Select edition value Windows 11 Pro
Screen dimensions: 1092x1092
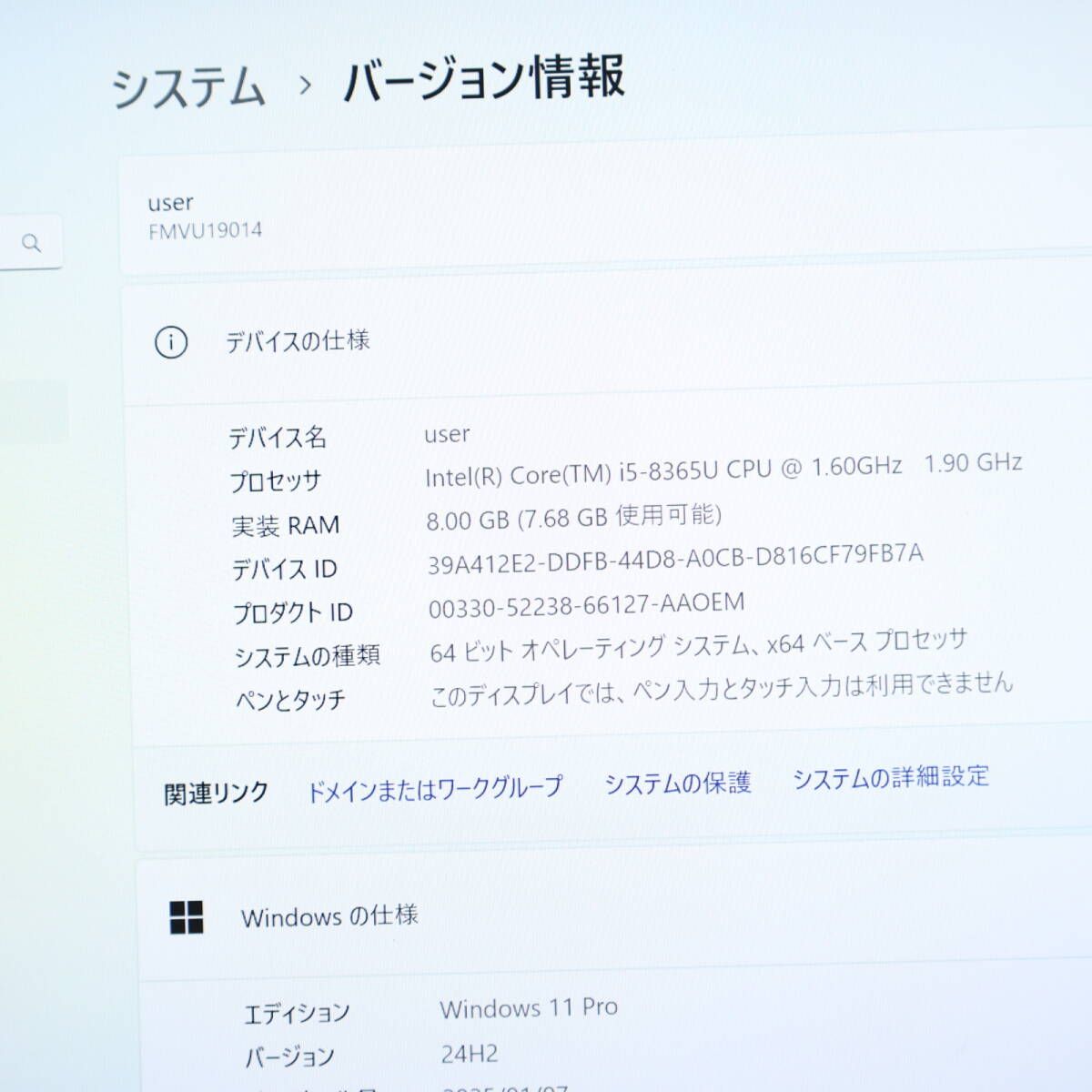click(x=529, y=1008)
